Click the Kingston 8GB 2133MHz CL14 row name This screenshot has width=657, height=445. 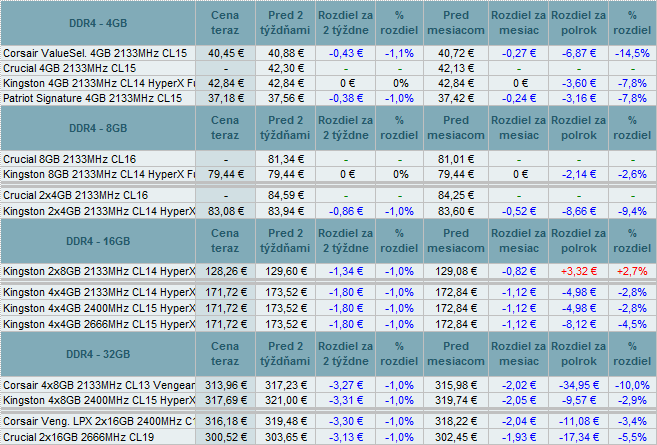99,174
